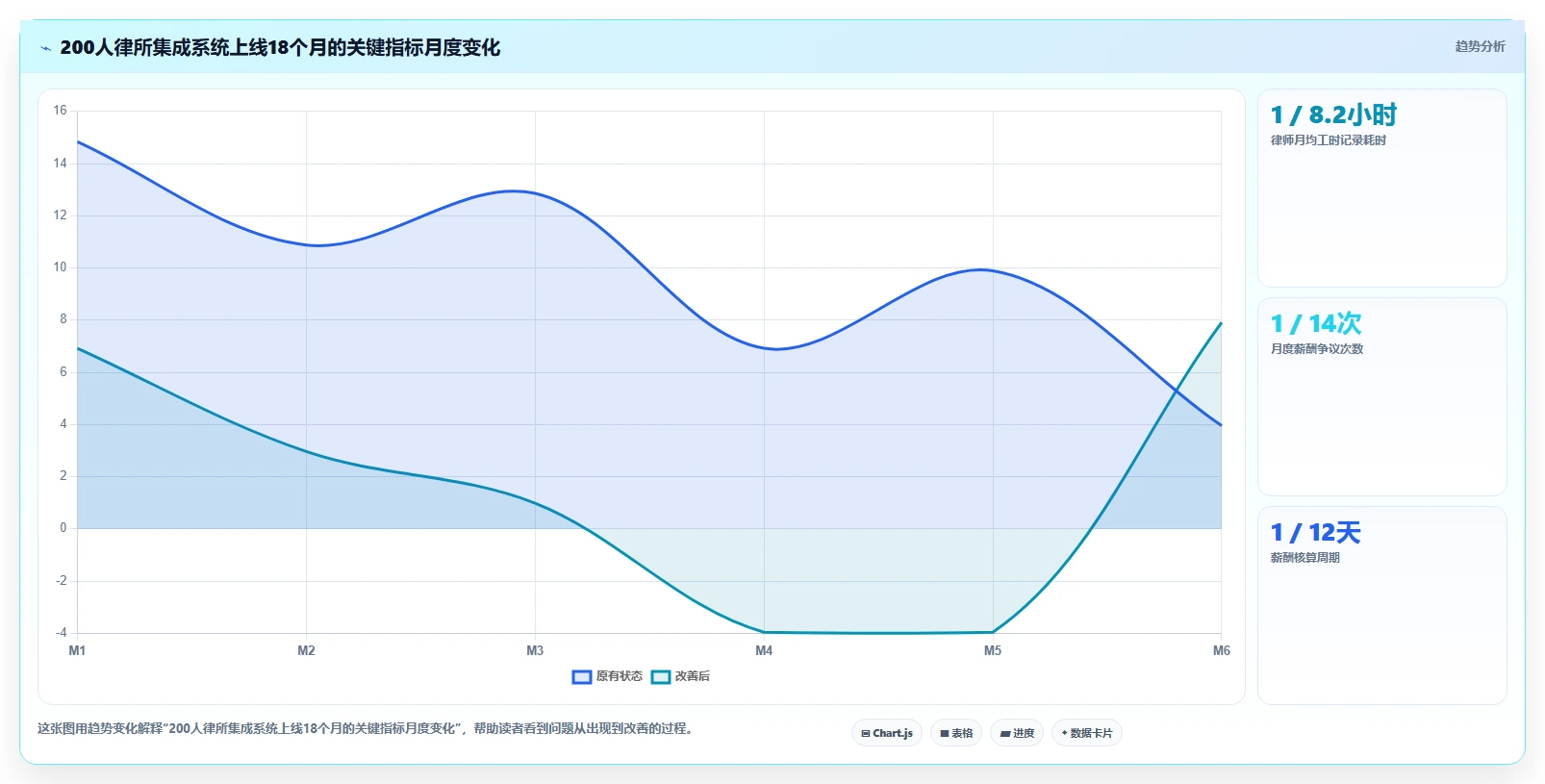Click the 月度薪酬争议次数 label
Screen dimensions: 1545x784
[1317, 349]
